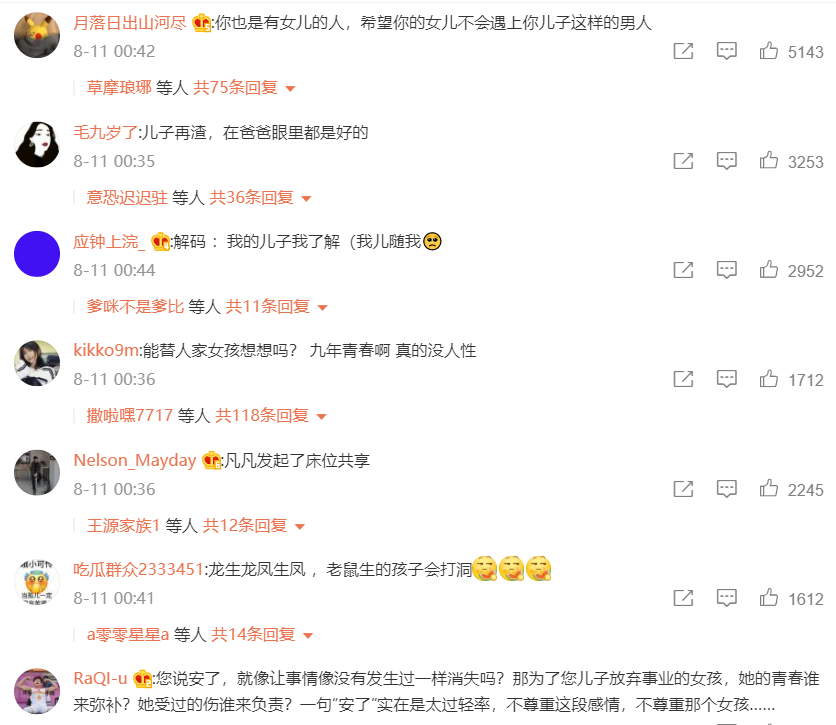The height and width of the screenshot is (725, 836).
Task: Reply to the comment by 应钟上浣_
Action: coord(727,270)
